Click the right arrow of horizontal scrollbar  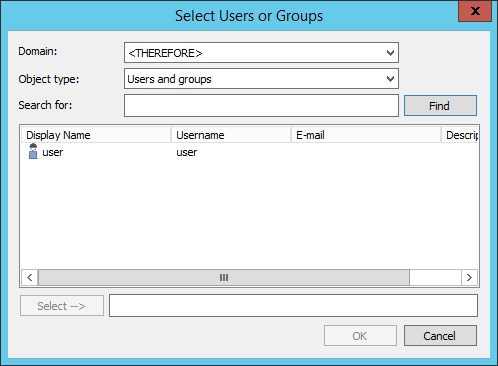(x=469, y=277)
